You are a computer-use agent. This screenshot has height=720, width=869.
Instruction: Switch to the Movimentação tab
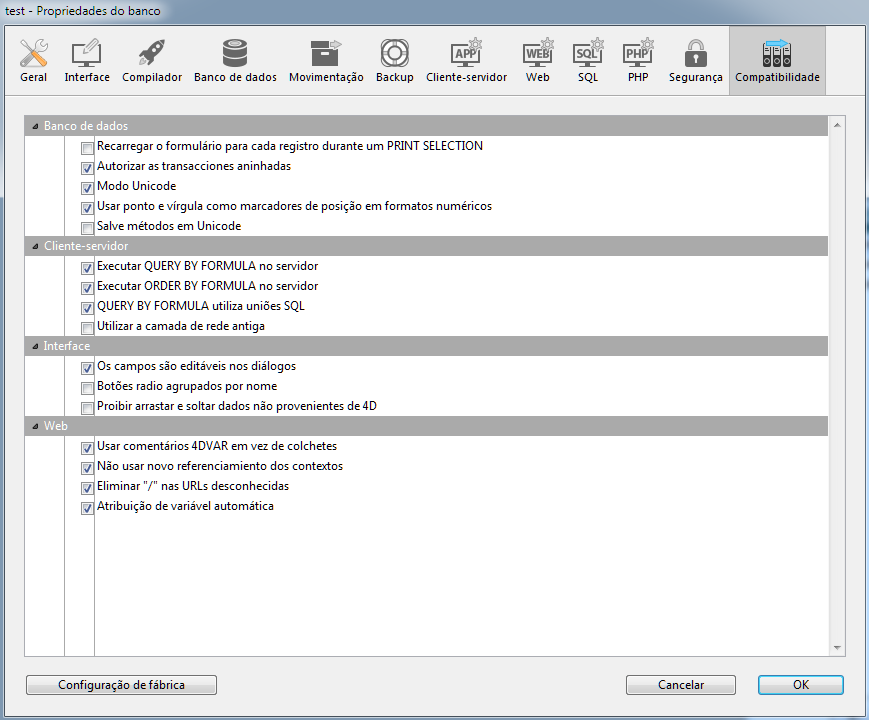point(326,61)
